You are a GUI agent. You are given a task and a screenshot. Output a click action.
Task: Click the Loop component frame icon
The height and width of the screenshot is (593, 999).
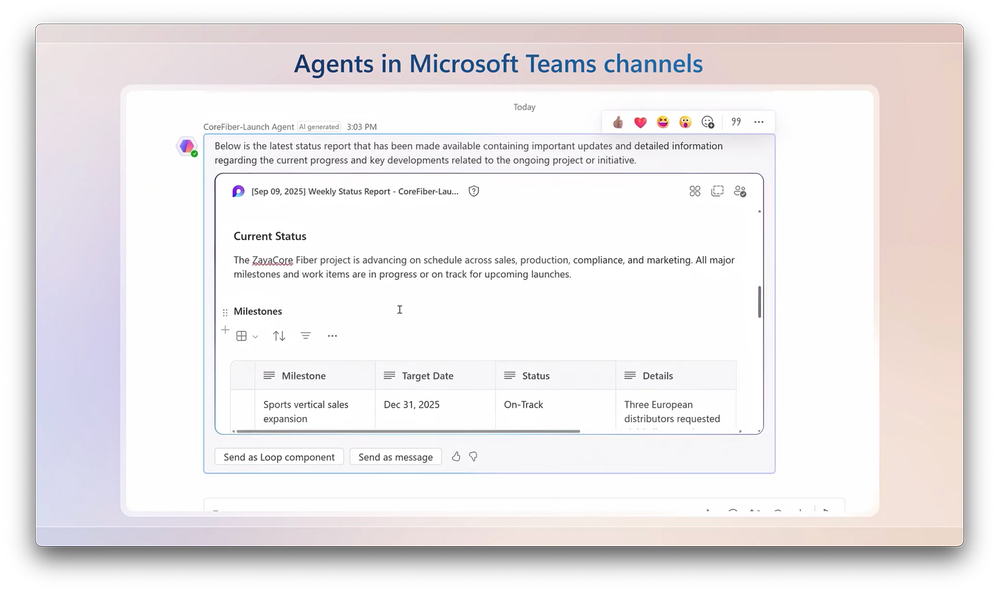pos(717,191)
